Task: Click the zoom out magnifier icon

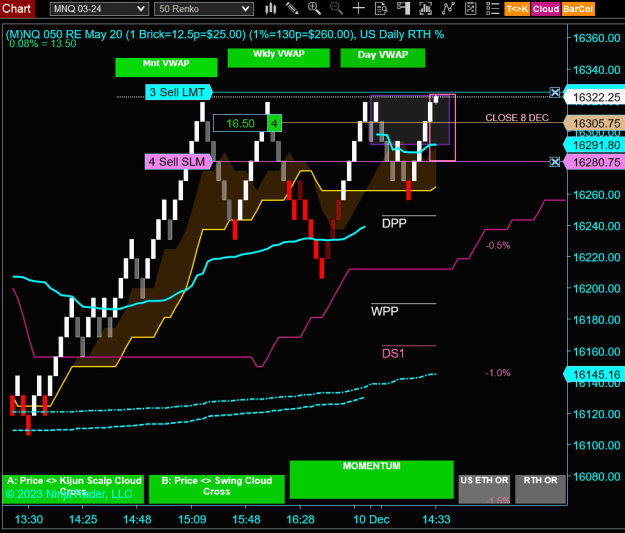Action: coord(336,8)
